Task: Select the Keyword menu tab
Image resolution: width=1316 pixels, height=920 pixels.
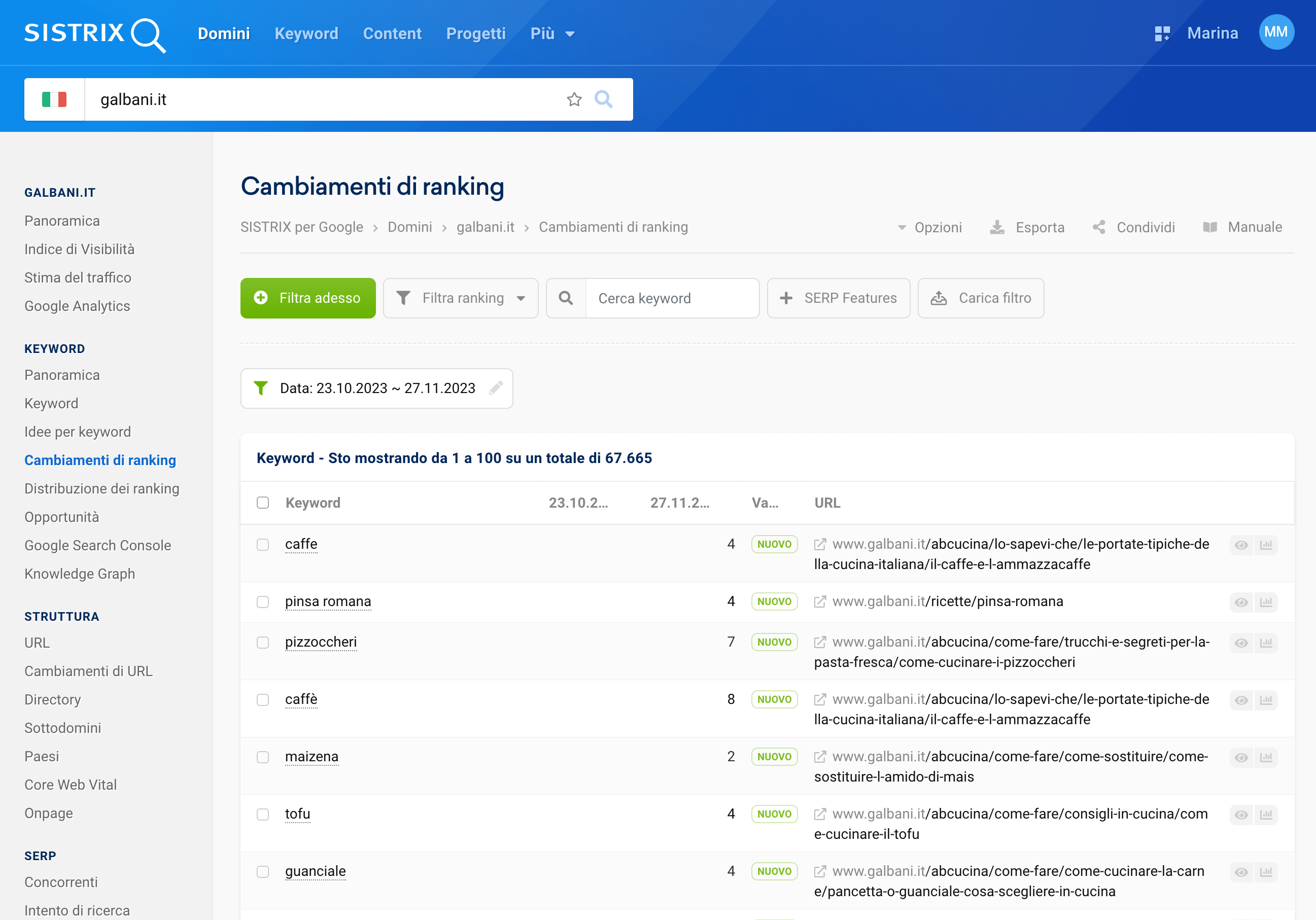Action: 306,33
